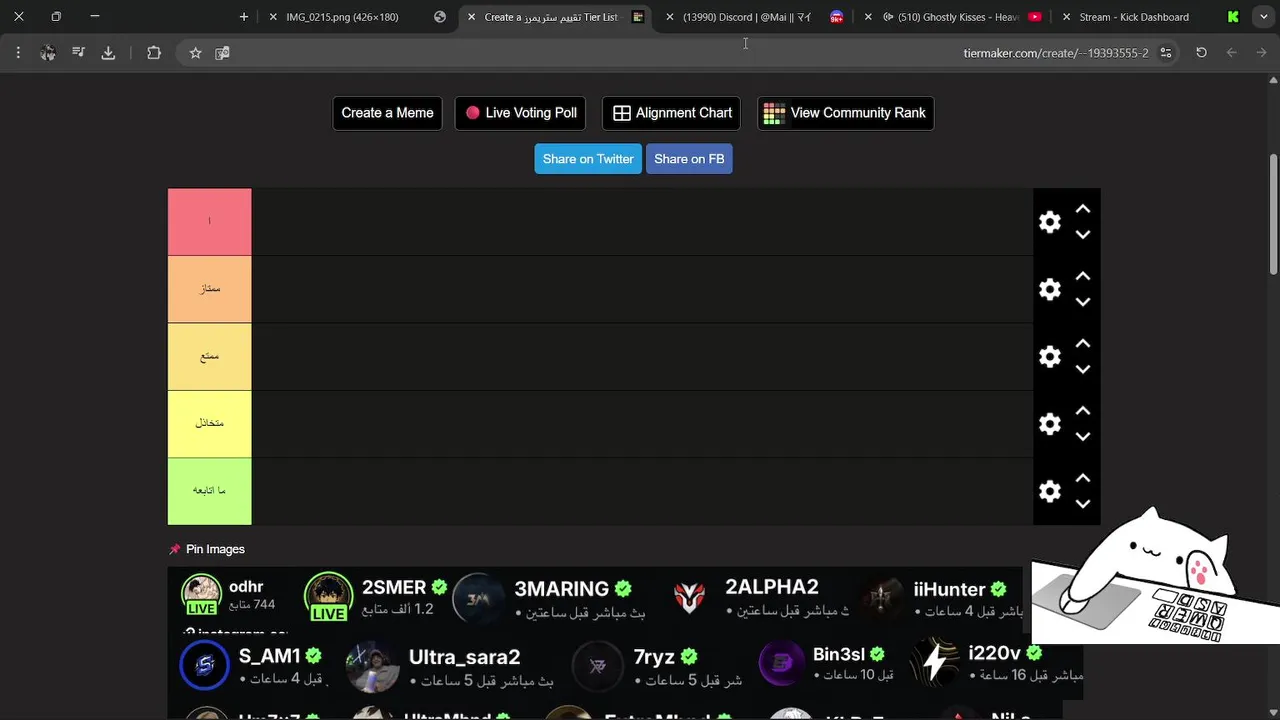Switch to the Ghostly Kisses YouTube tab
The width and height of the screenshot is (1280, 720).
click(x=953, y=17)
